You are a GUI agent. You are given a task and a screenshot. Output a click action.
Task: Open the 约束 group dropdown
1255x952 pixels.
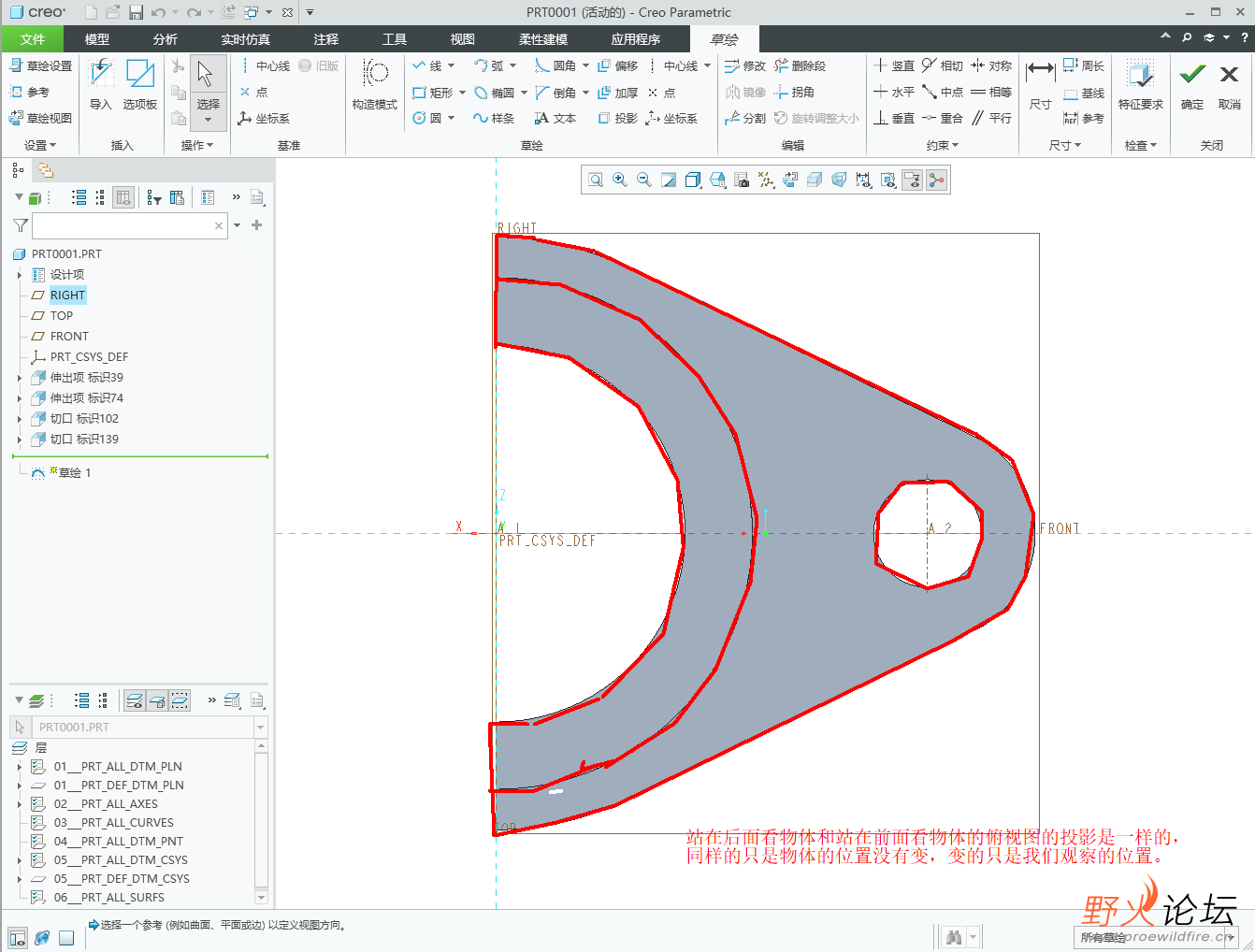point(943,145)
